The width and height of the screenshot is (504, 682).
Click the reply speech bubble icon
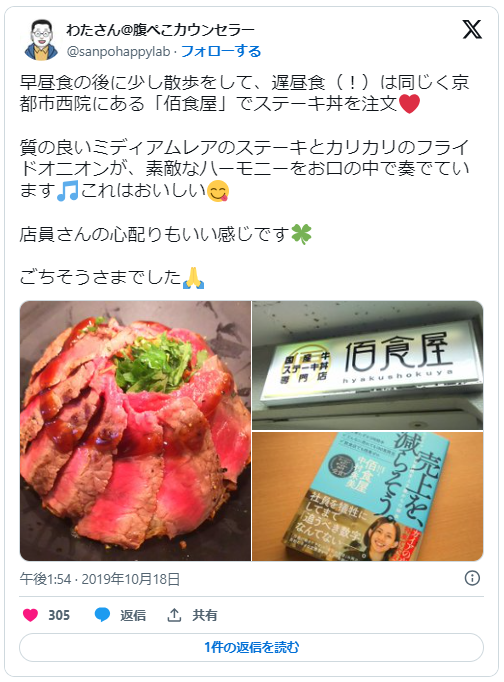click(102, 615)
